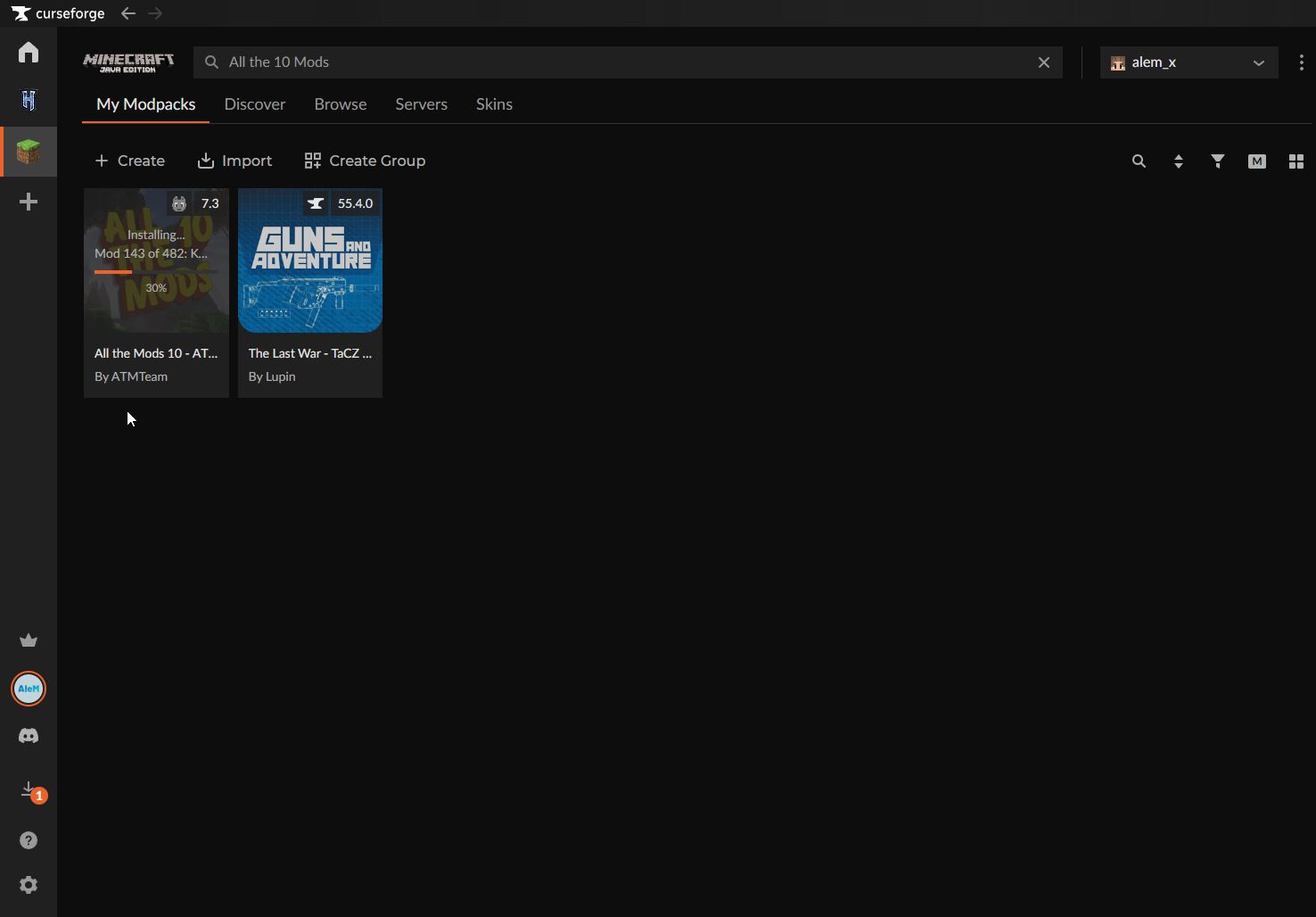The width and height of the screenshot is (1316, 917).
Task: Click the search field containing All the 10 Mods
Action: [x=628, y=62]
